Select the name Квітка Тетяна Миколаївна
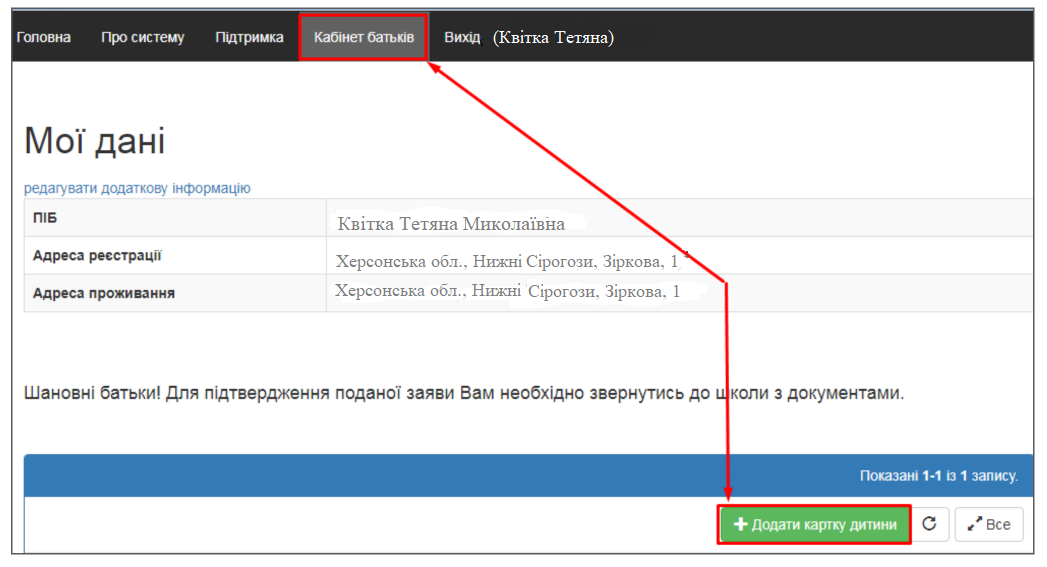The height and width of the screenshot is (567, 1047). point(451,224)
